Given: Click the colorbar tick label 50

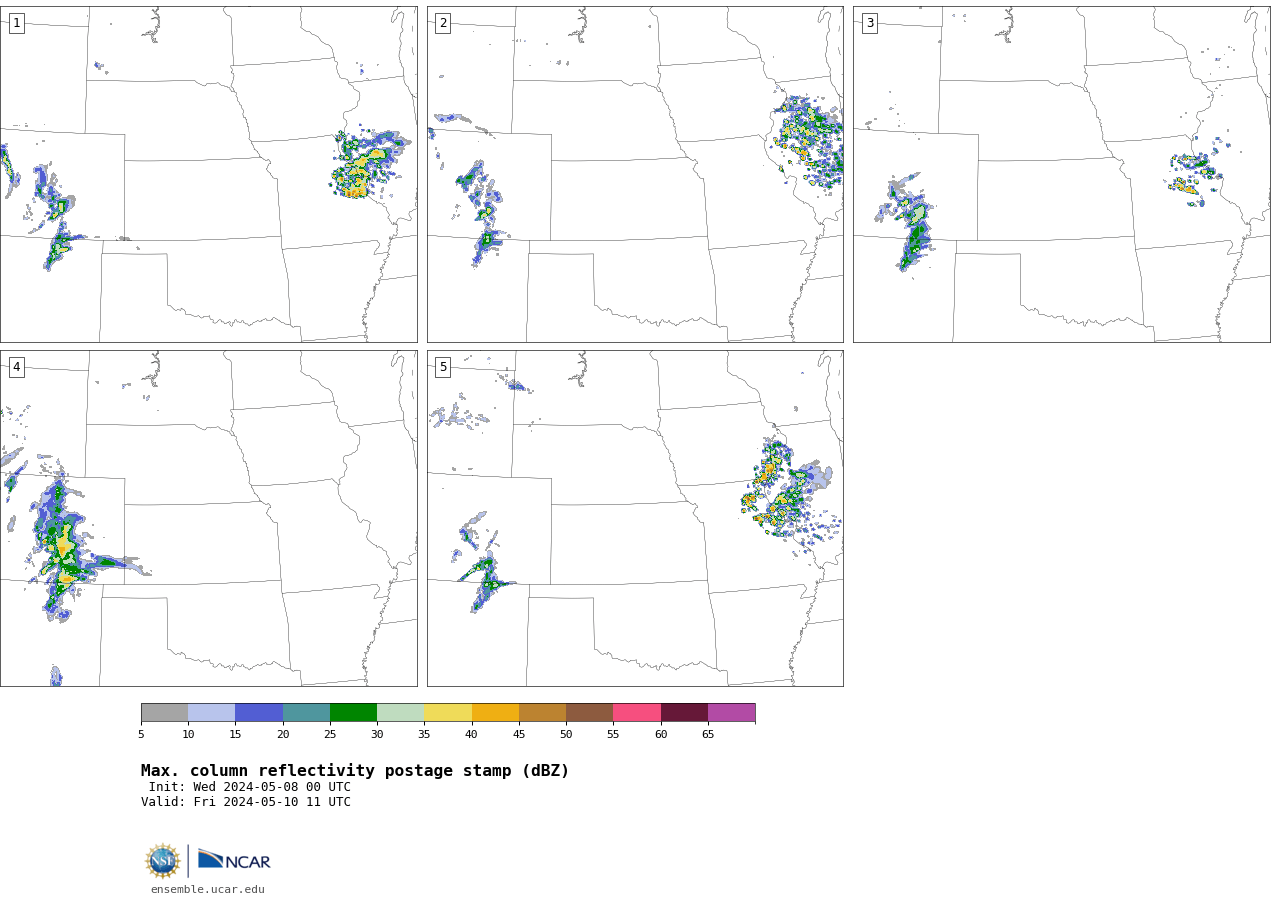Looking at the screenshot, I should (566, 735).
